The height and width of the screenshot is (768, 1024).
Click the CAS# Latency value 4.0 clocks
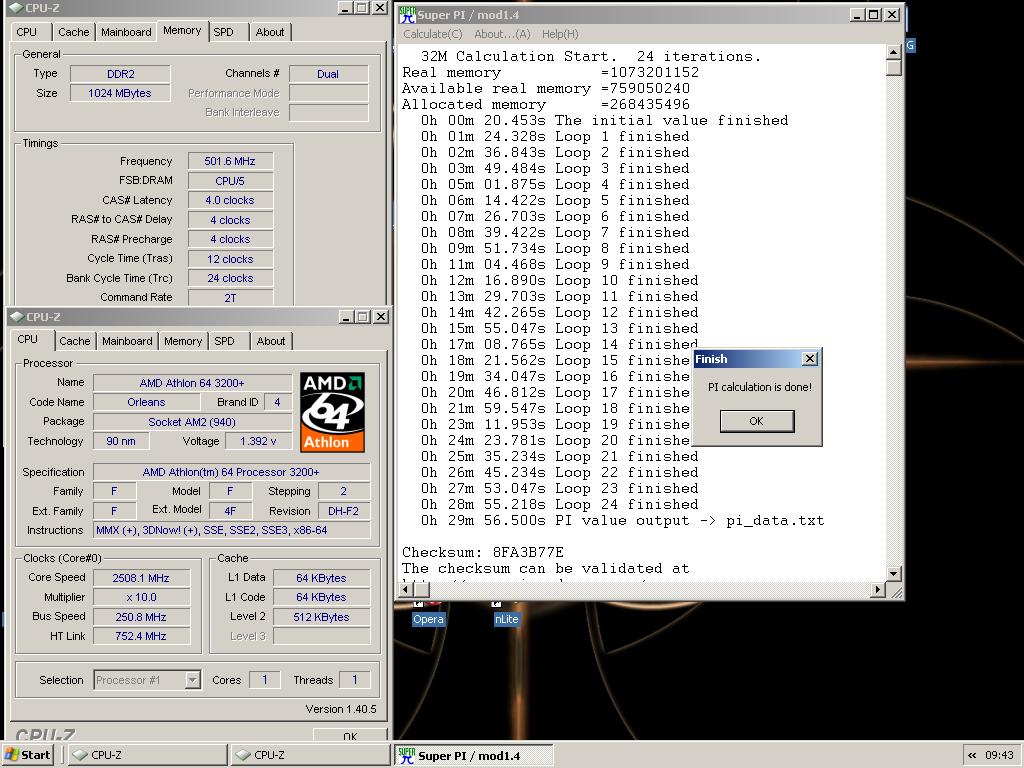(x=230, y=200)
